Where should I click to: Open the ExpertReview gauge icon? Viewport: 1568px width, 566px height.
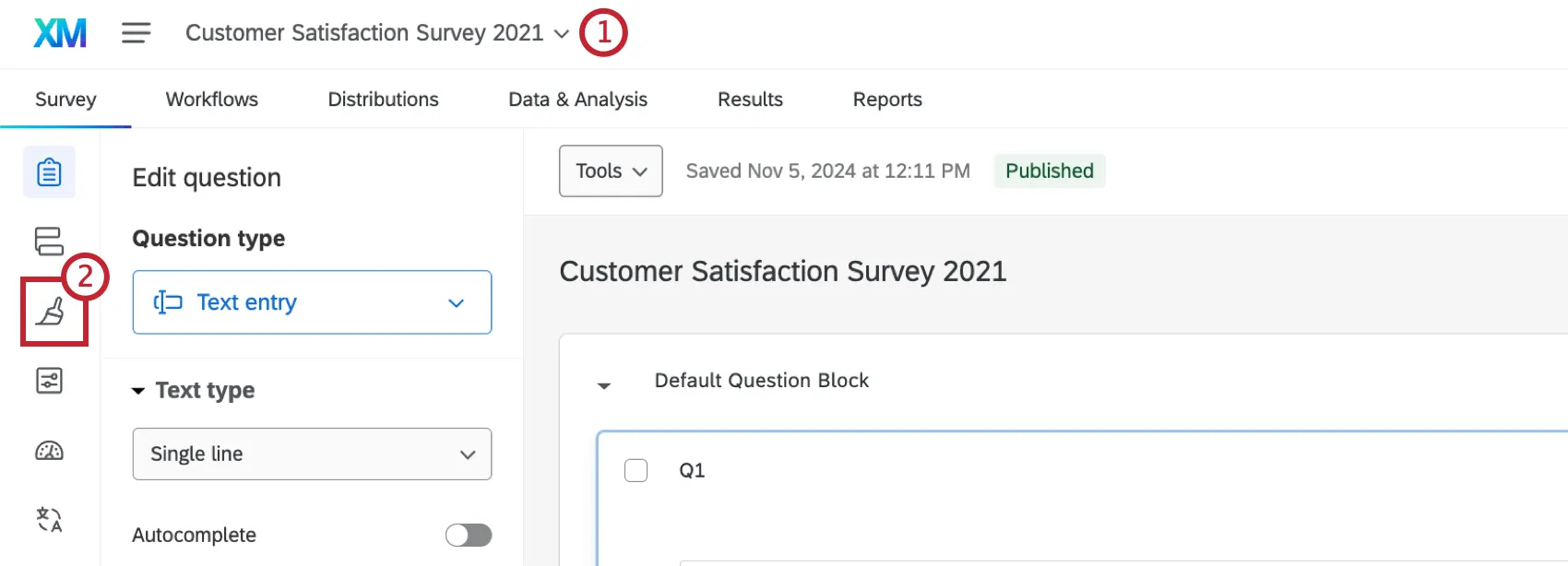[49, 451]
